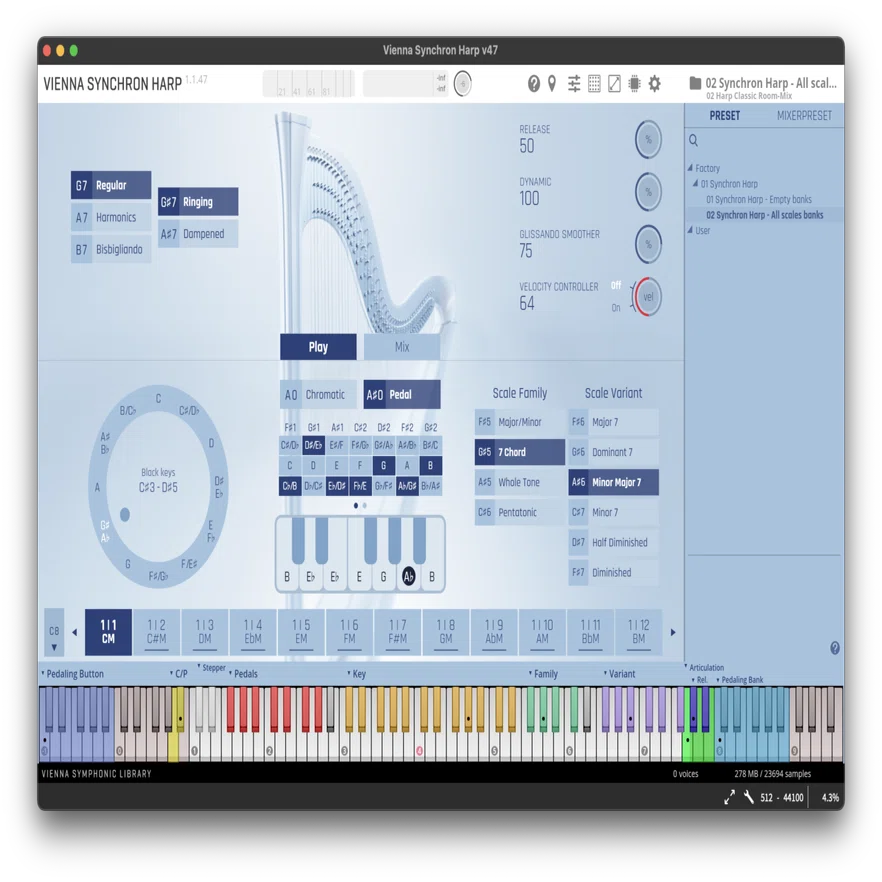Screen dimensions: 882x882
Task: Select Whole Tone scale family
Action: (x=520, y=482)
